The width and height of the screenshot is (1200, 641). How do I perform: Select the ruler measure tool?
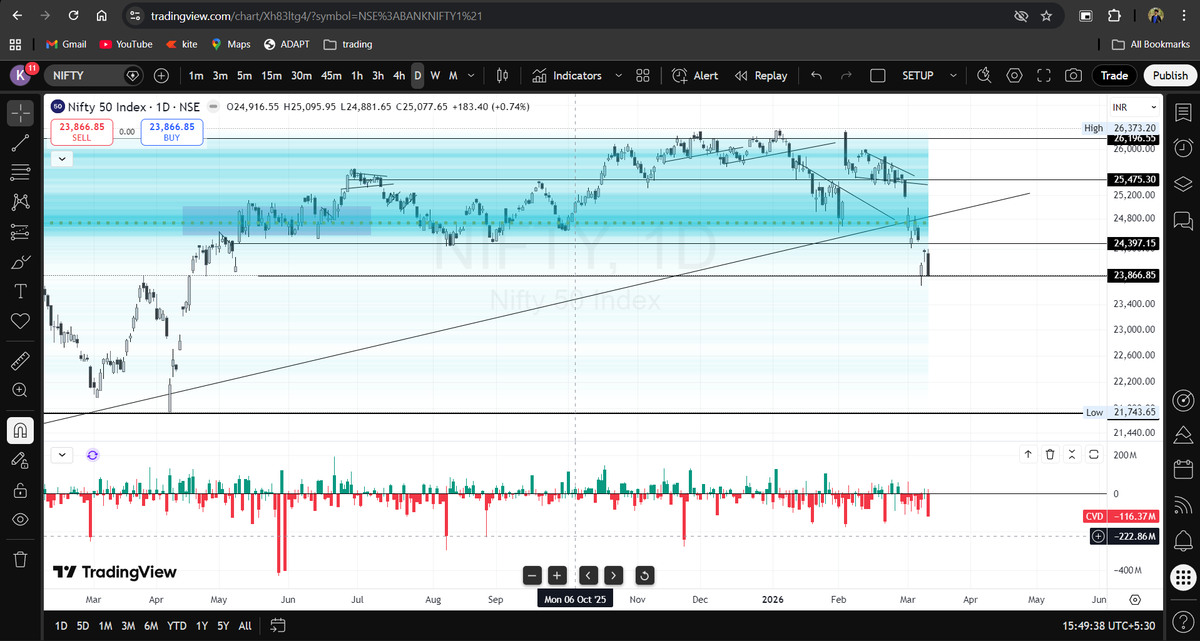20,360
